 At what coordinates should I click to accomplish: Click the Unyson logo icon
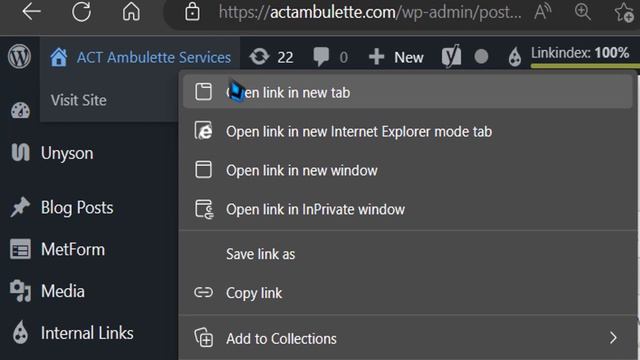20,153
